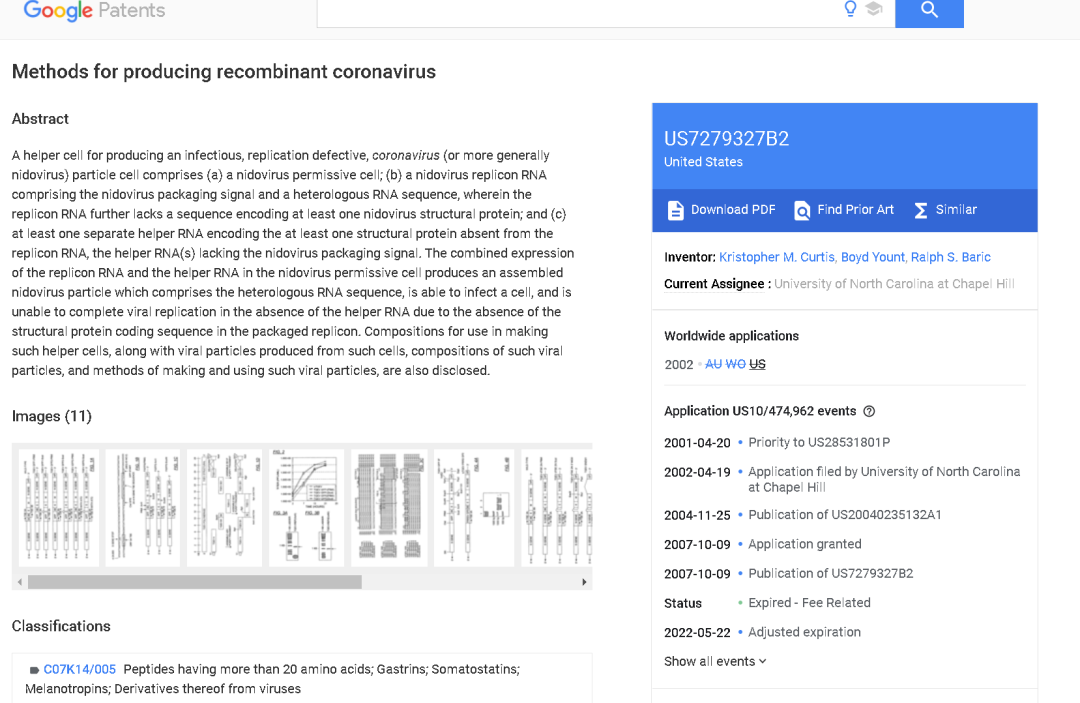Open first patent drawing thumbnail
The height and width of the screenshot is (703, 1080).
(59, 508)
